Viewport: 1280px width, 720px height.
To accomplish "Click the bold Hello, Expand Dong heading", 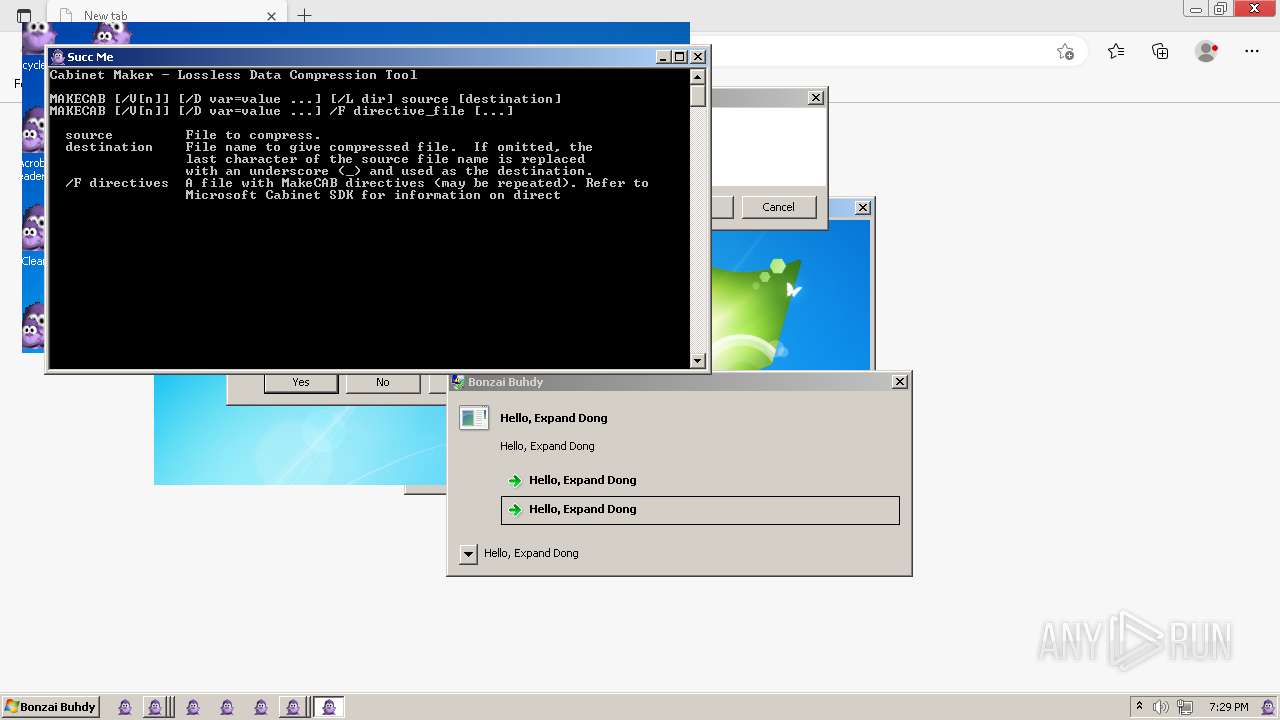I will [x=554, y=418].
